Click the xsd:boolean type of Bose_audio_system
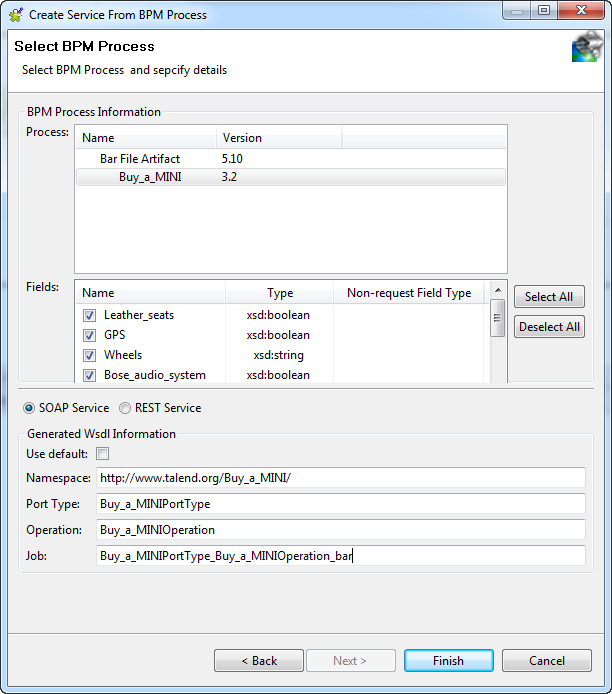 [x=278, y=375]
